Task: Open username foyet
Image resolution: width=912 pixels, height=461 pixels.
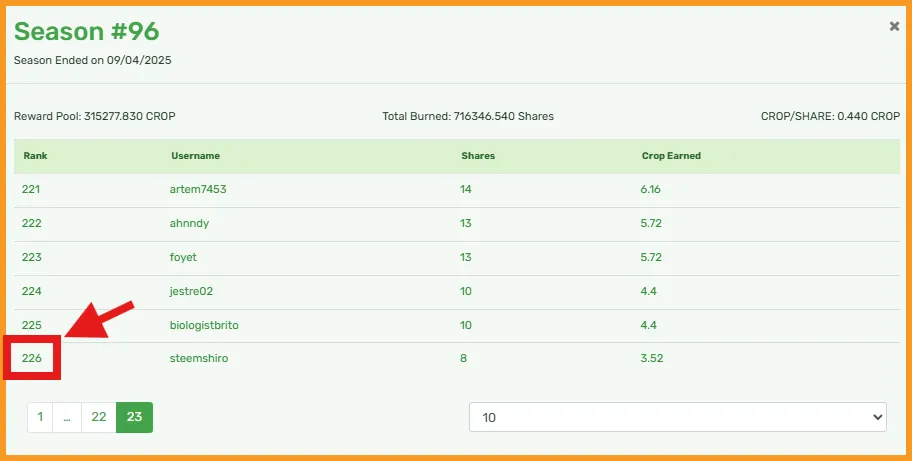Action: [x=183, y=257]
